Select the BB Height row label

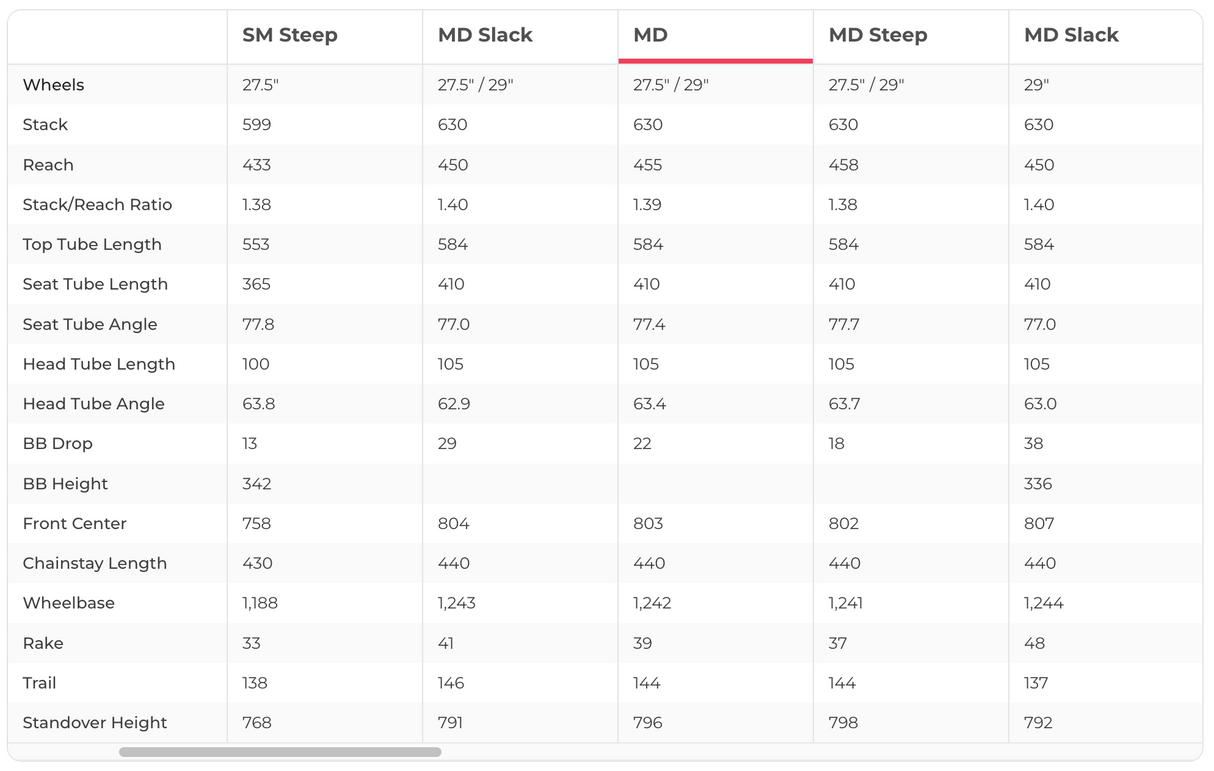65,484
